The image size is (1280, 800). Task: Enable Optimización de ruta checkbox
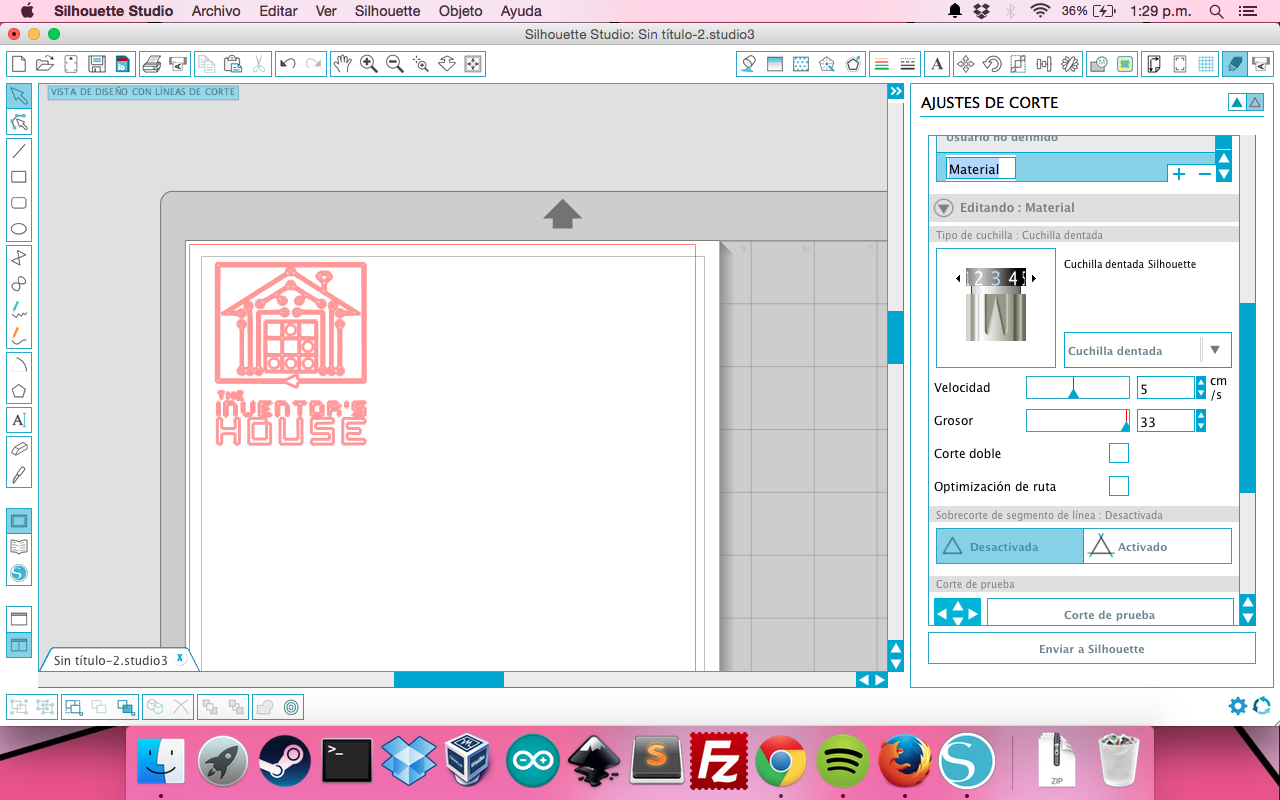click(1119, 486)
